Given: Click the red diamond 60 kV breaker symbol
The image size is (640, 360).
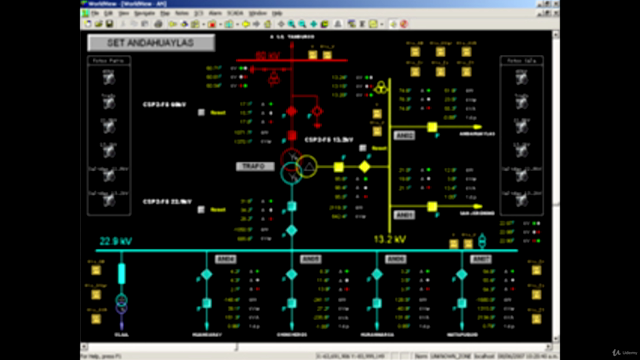Looking at the screenshot, I should (291, 111).
